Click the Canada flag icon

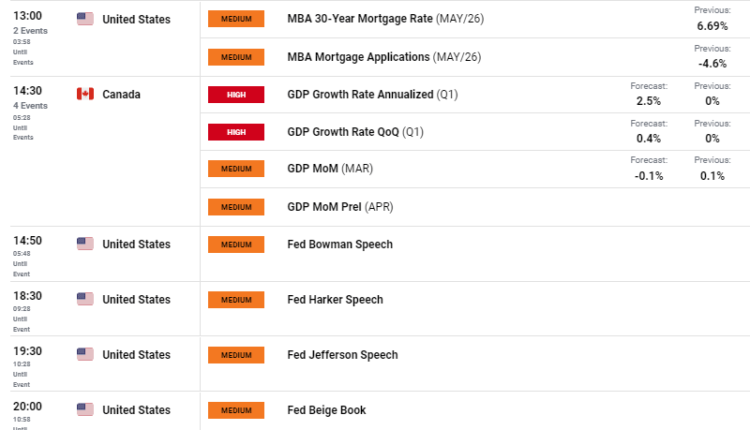(85, 94)
